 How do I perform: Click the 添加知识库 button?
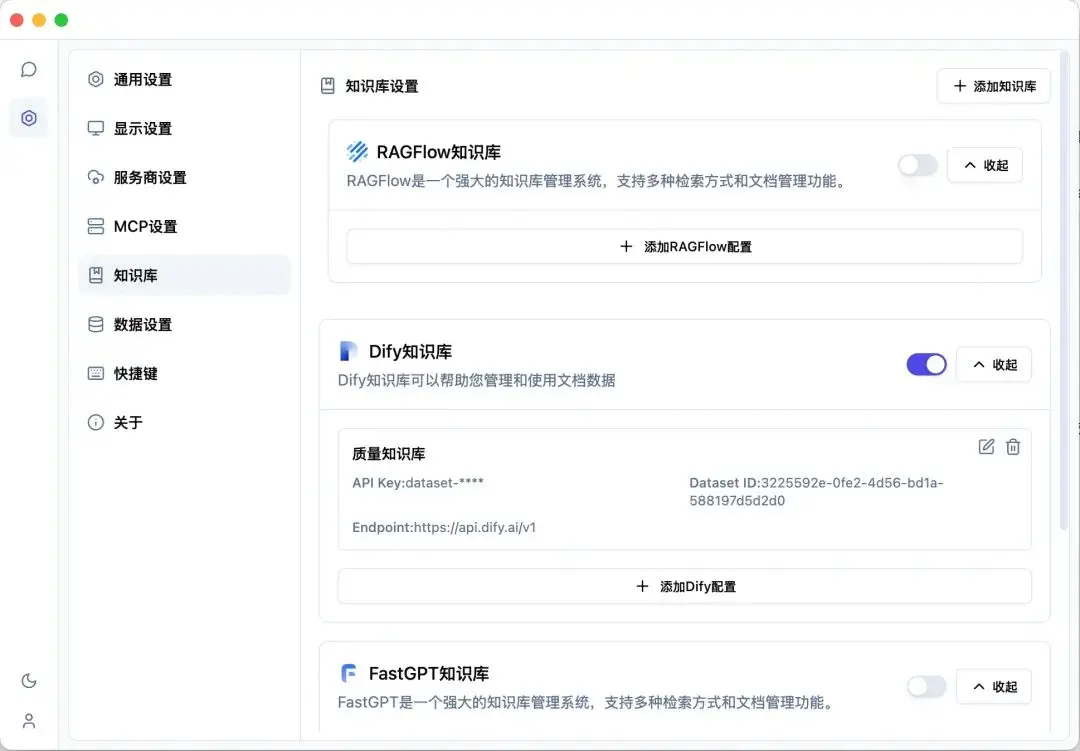993,87
